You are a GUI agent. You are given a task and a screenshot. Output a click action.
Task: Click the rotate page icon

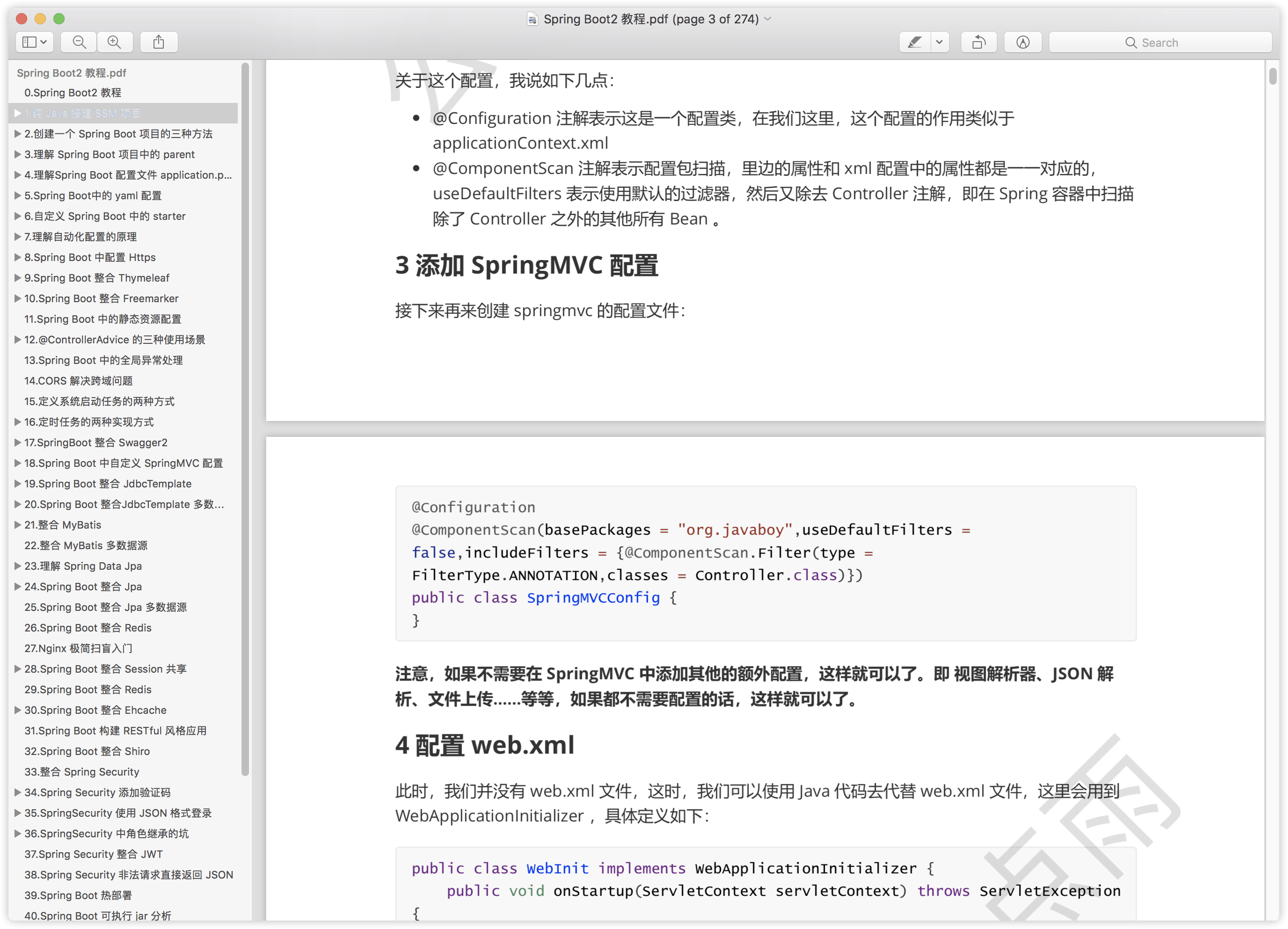tap(979, 43)
